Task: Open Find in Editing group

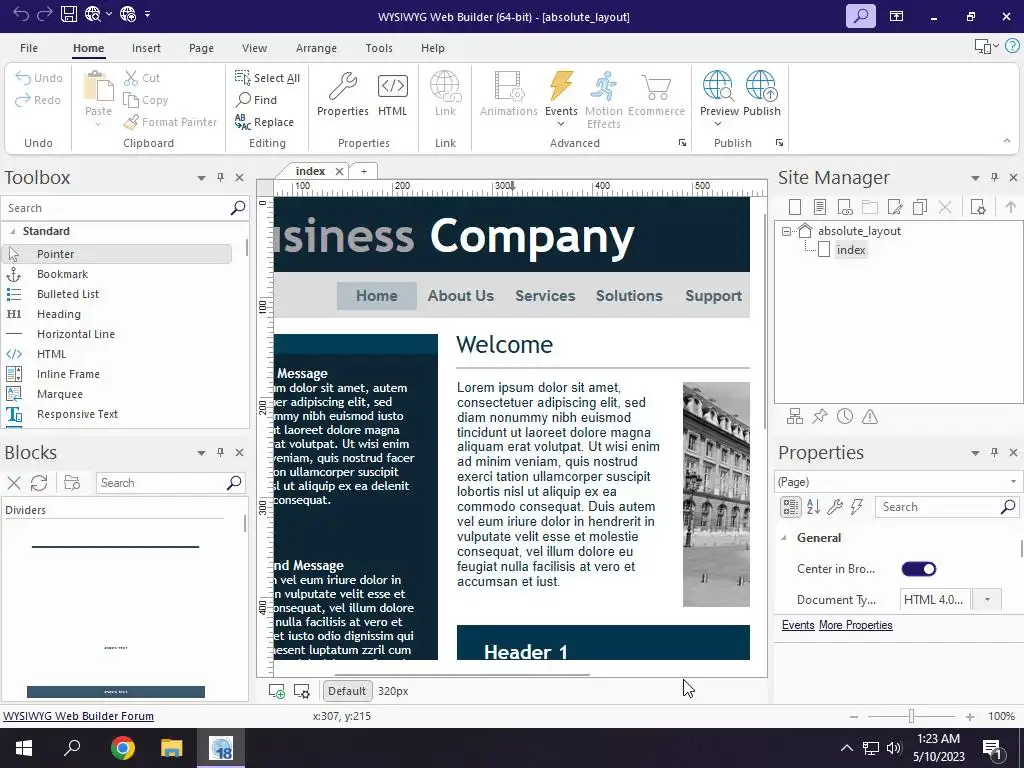Action: point(257,99)
